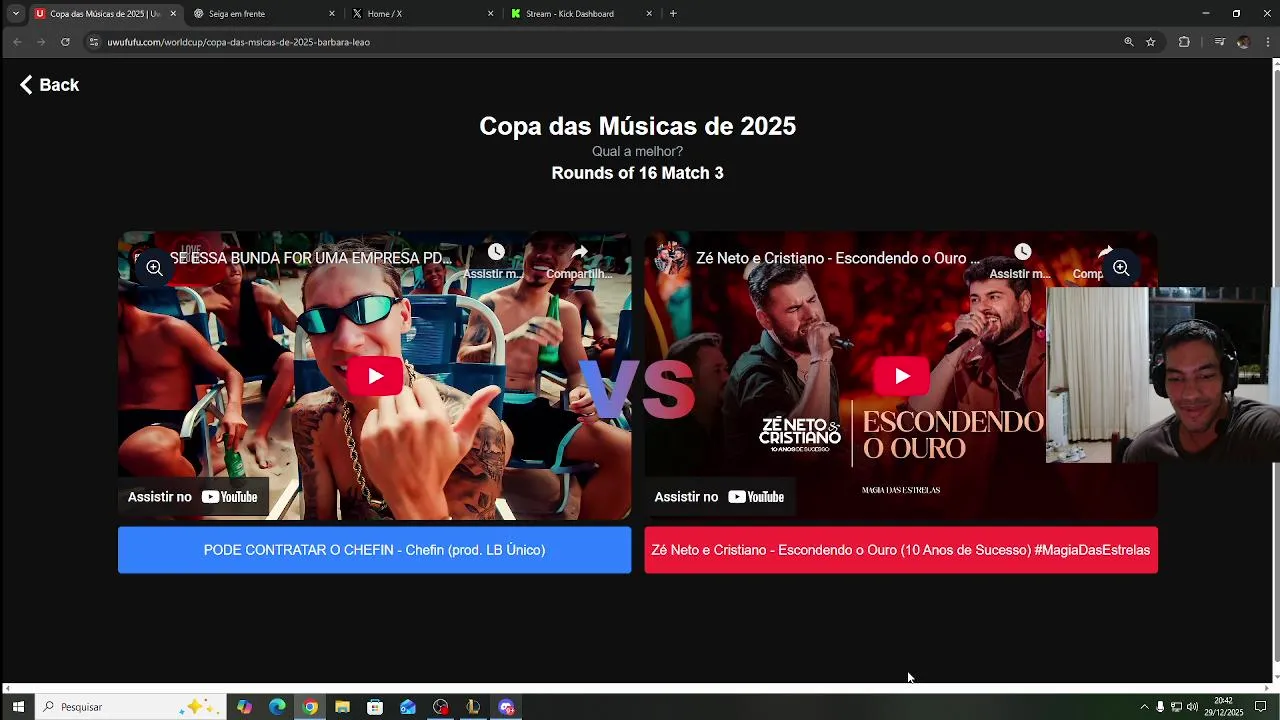Click the browser back arrow
This screenshot has height=720, width=1280.
tap(17, 42)
